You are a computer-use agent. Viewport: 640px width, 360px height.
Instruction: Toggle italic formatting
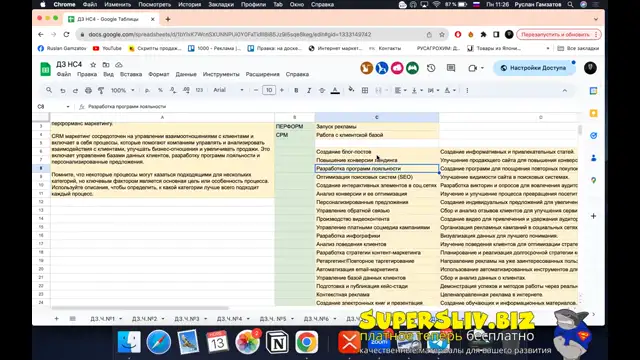309,90
